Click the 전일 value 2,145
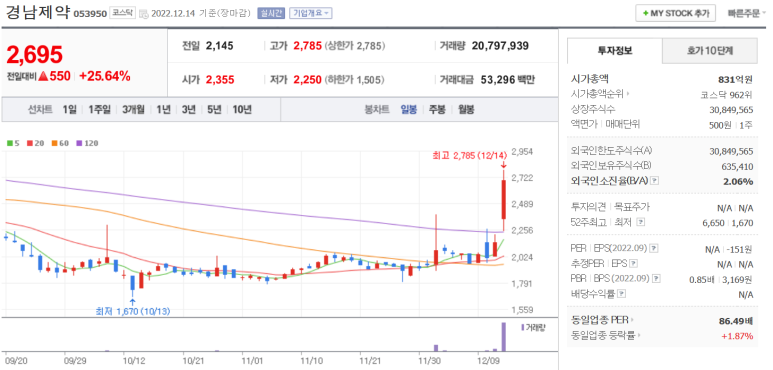 point(219,46)
